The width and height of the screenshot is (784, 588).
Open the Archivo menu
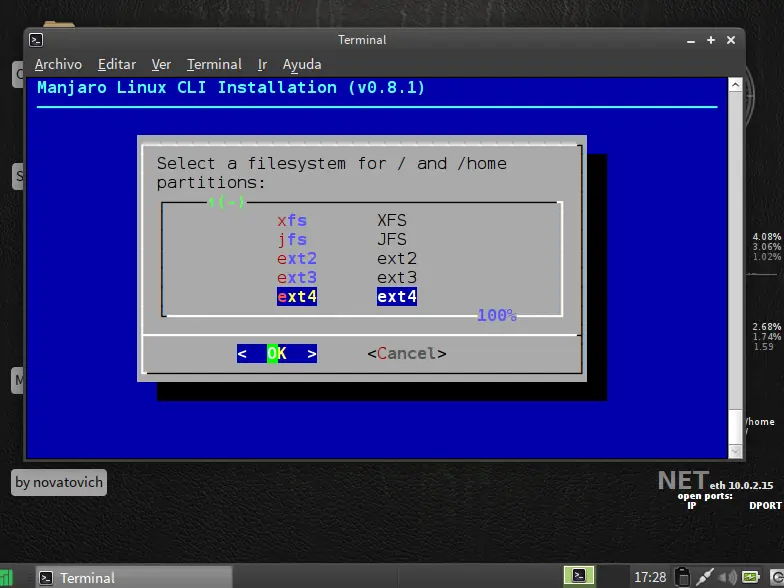tap(58, 64)
